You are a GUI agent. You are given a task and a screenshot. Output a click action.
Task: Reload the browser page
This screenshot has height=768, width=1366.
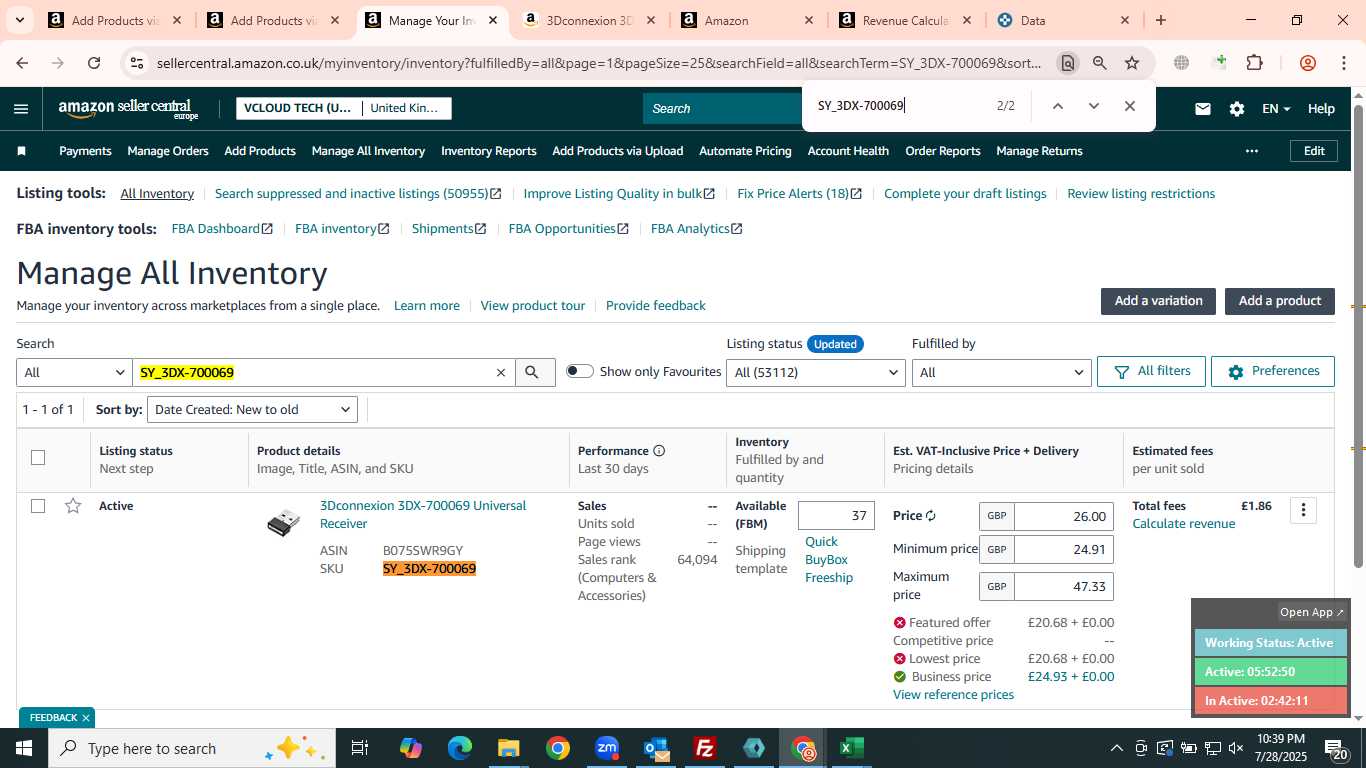(x=94, y=63)
